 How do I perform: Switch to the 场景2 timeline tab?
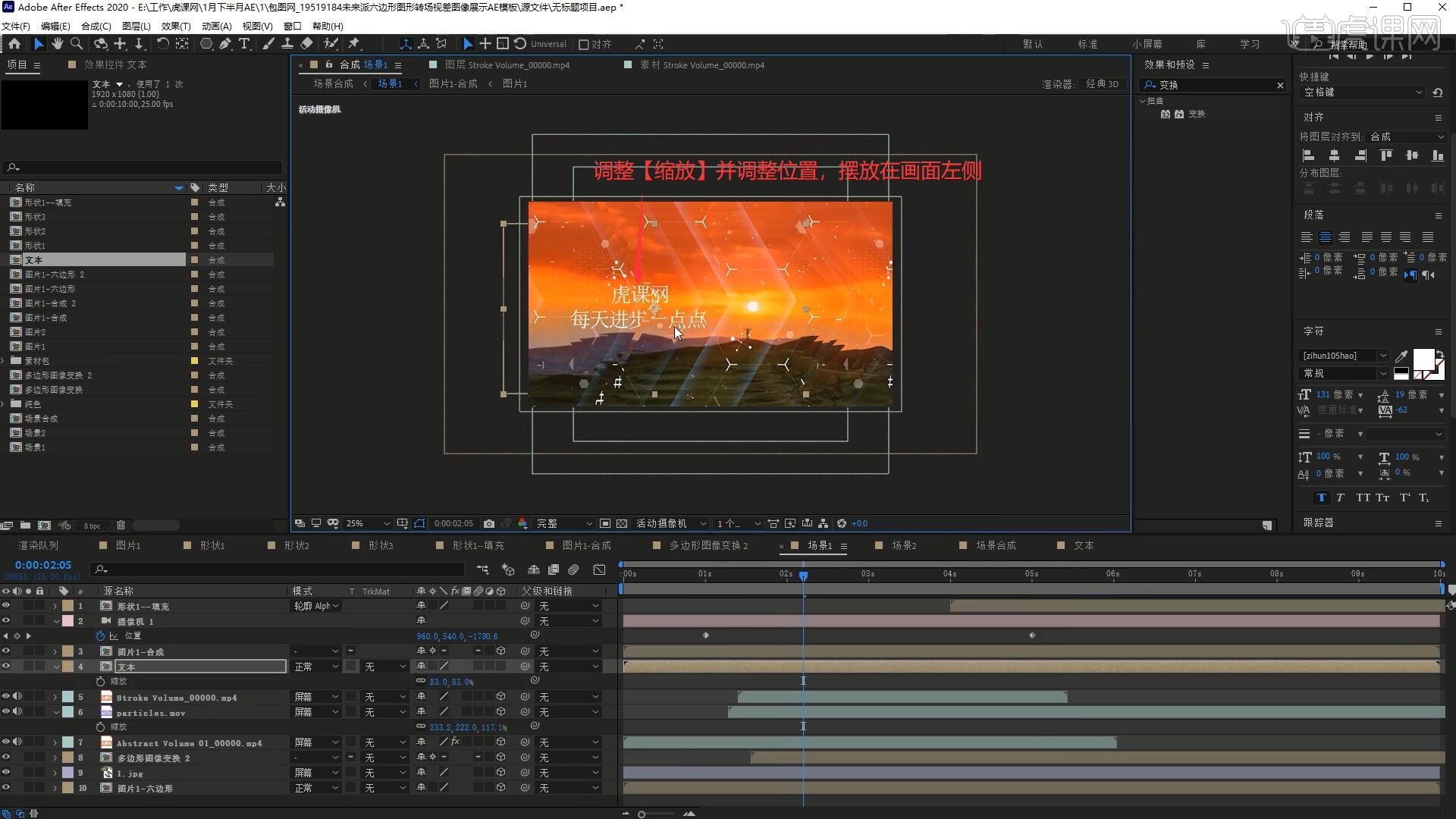pyautogui.click(x=903, y=545)
